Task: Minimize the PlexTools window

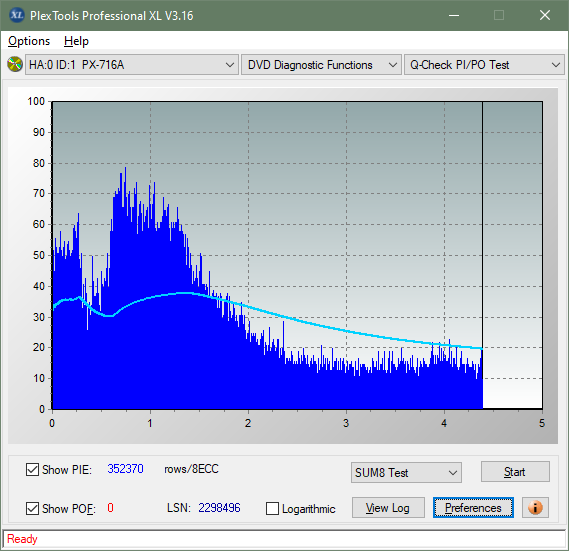Action: tap(454, 16)
